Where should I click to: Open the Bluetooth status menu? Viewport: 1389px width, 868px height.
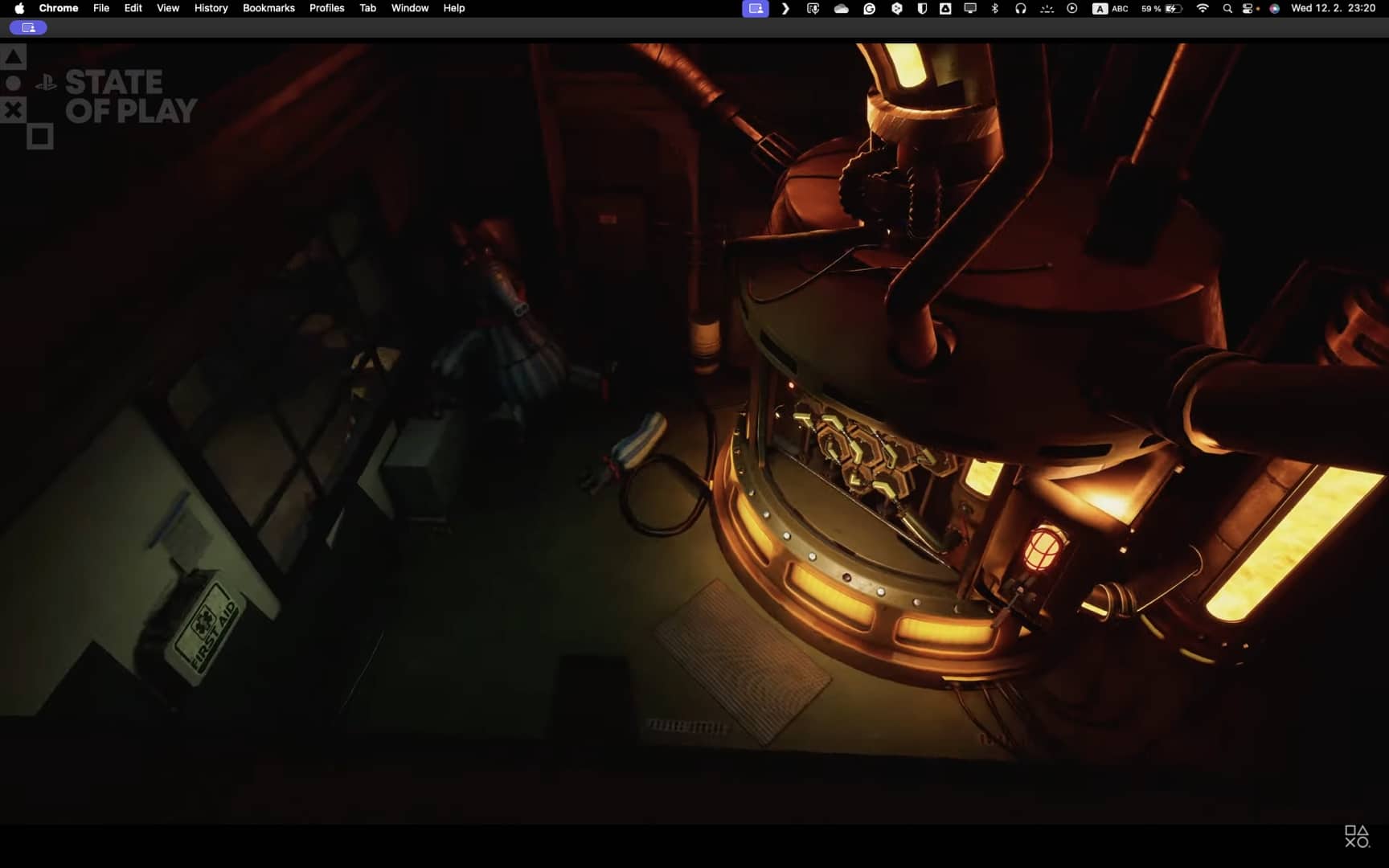pos(995,8)
